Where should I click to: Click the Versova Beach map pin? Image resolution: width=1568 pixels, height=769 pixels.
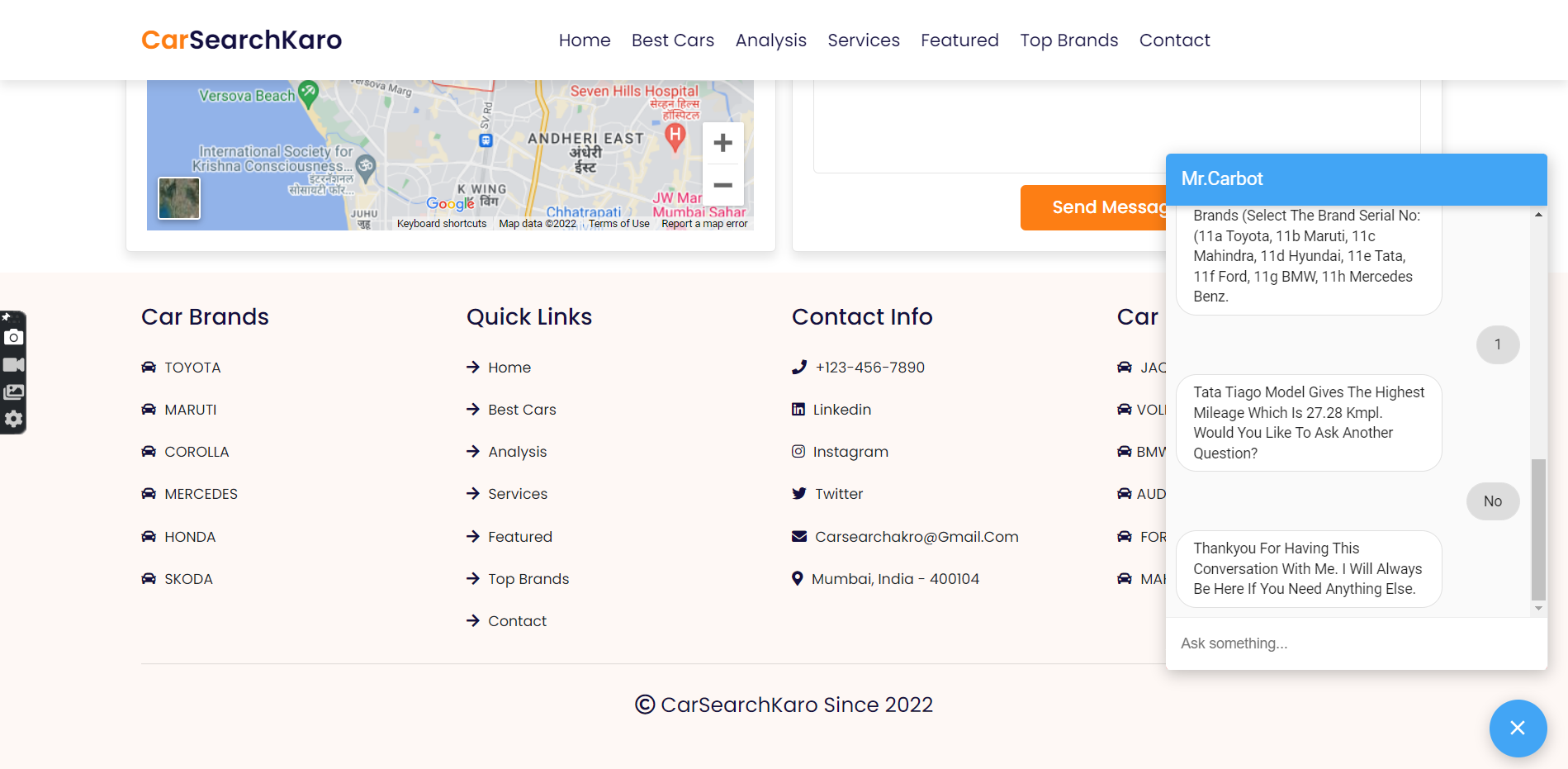[x=308, y=94]
